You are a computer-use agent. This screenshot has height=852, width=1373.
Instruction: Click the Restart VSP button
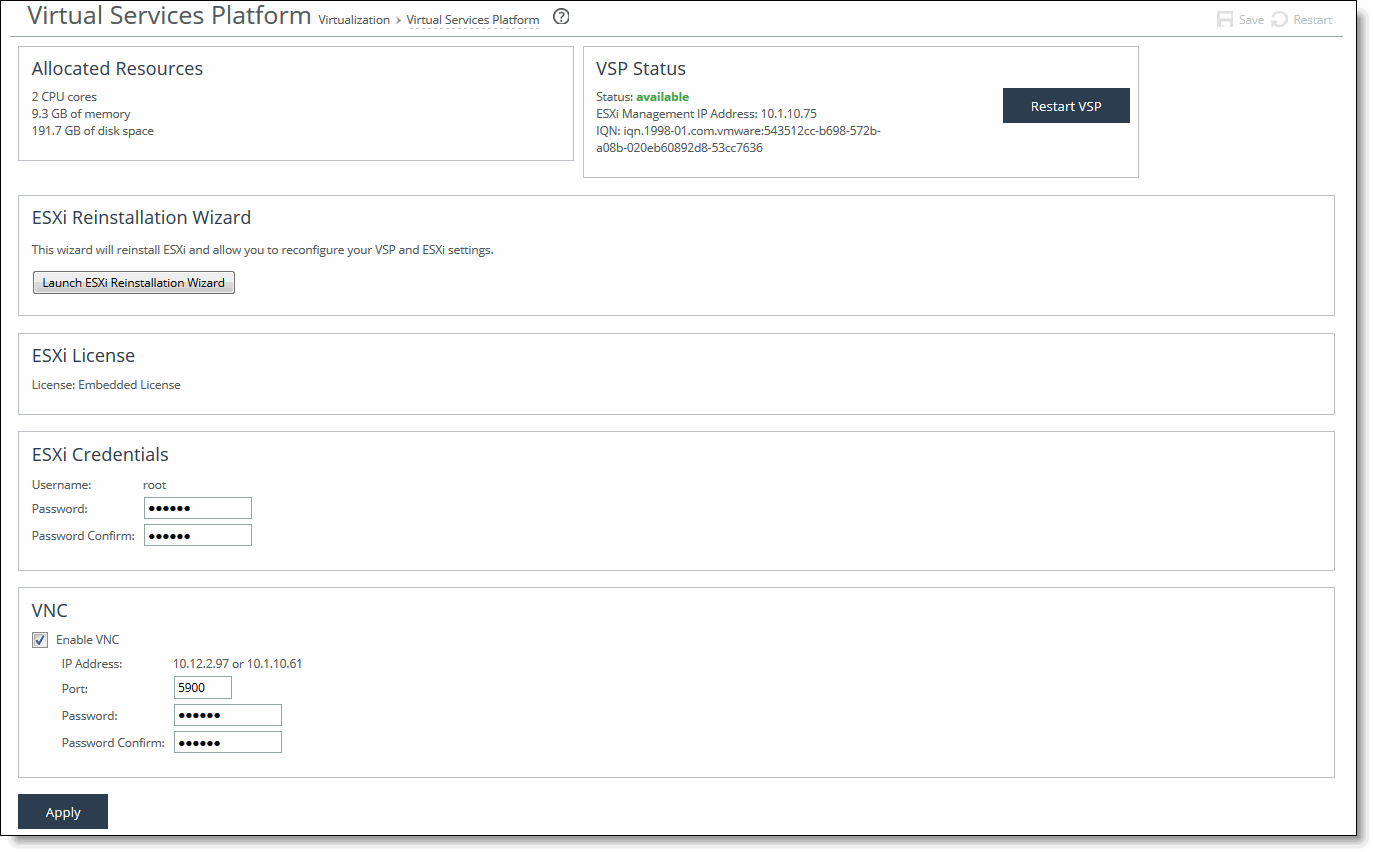[x=1066, y=106]
